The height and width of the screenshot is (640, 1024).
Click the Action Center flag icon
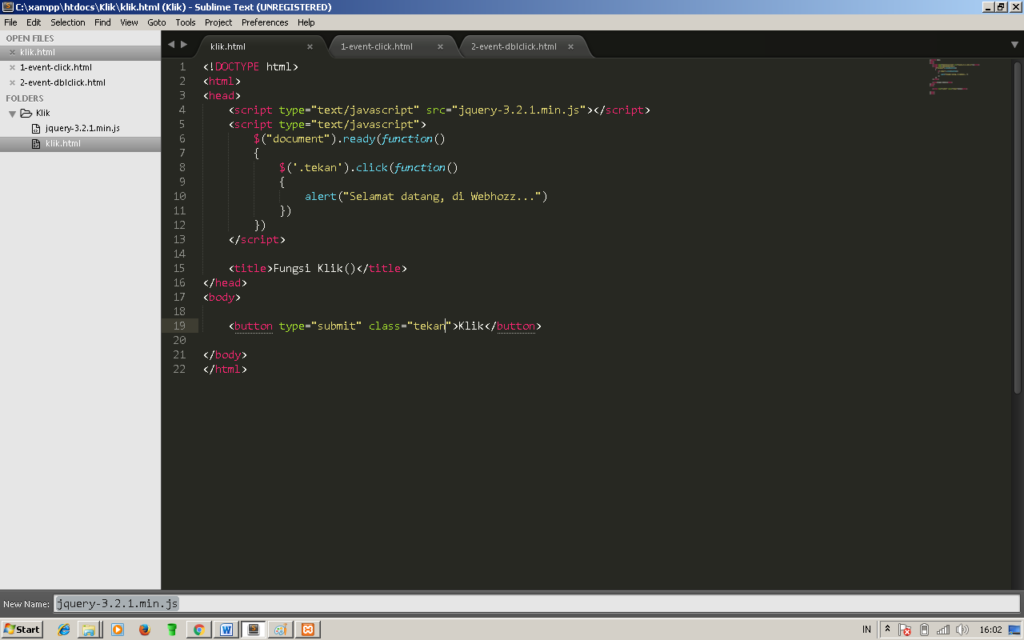pos(905,629)
